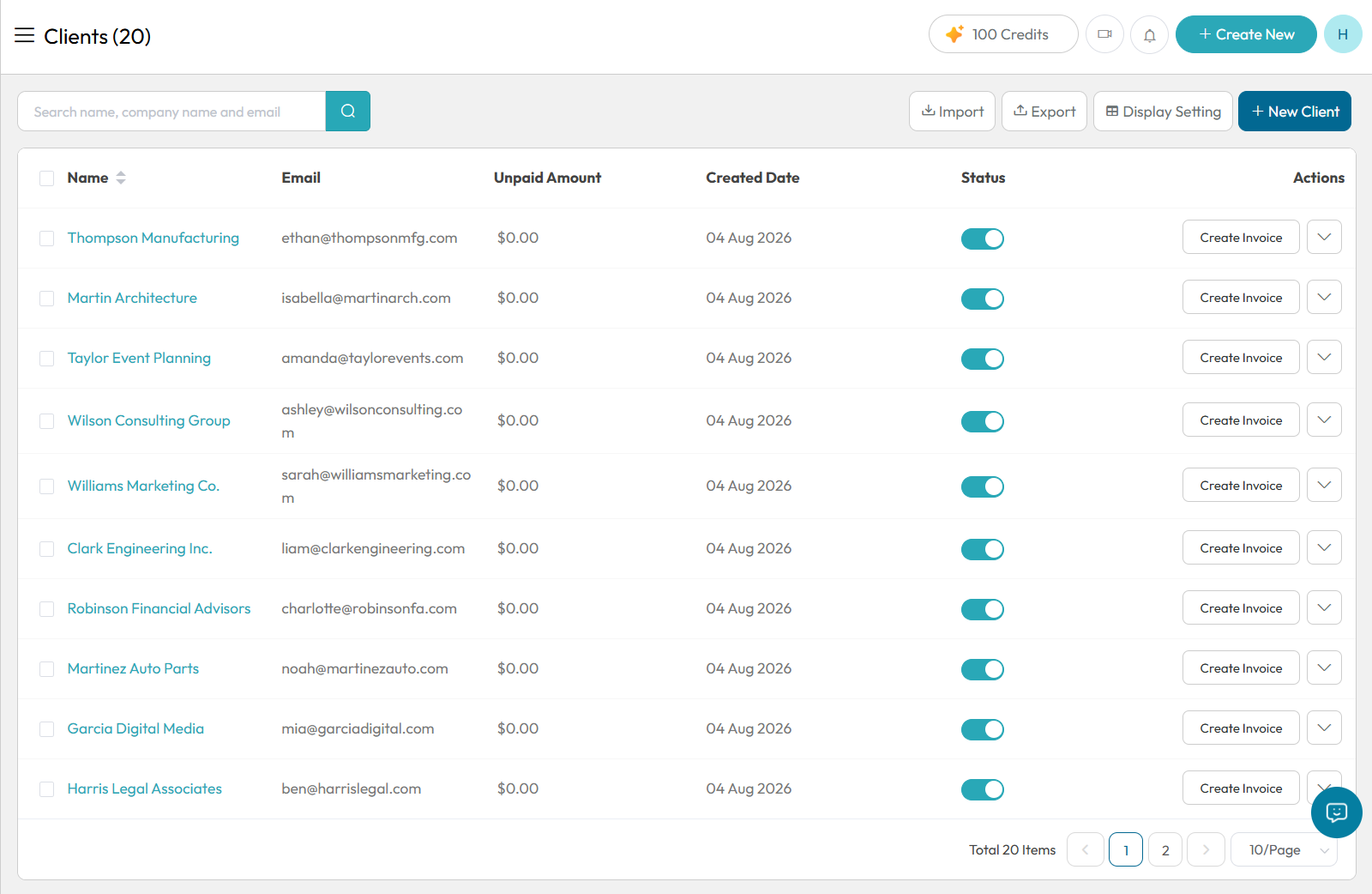Viewport: 1372px width, 894px height.
Task: Open Robinson Financial Advisors client link
Action: (x=159, y=608)
